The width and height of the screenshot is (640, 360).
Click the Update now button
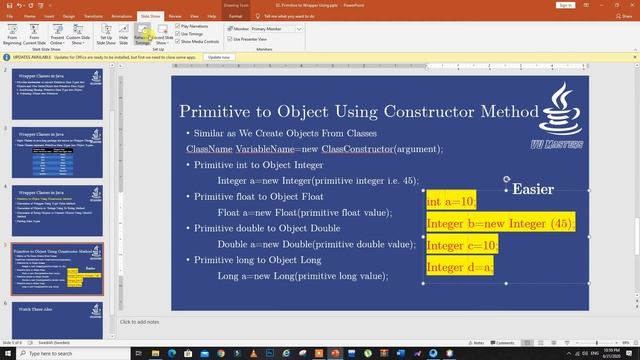219,58
